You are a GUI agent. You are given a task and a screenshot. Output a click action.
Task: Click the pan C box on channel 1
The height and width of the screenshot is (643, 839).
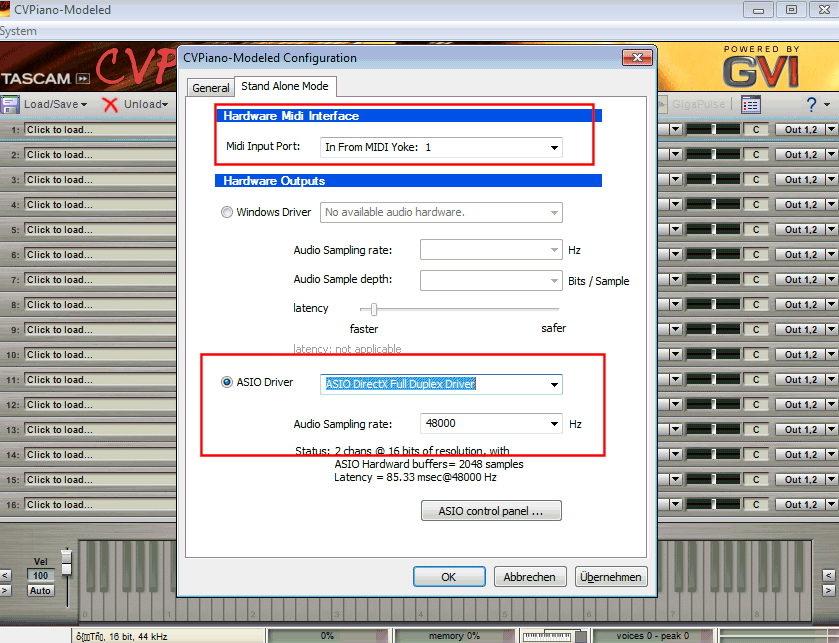click(756, 129)
